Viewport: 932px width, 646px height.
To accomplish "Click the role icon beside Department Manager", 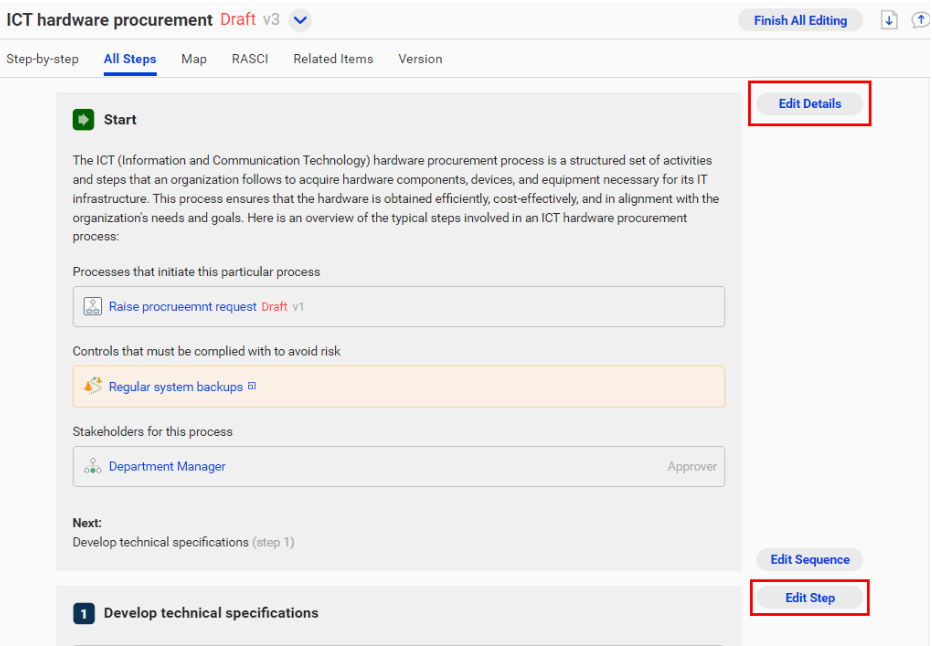I will [x=92, y=467].
